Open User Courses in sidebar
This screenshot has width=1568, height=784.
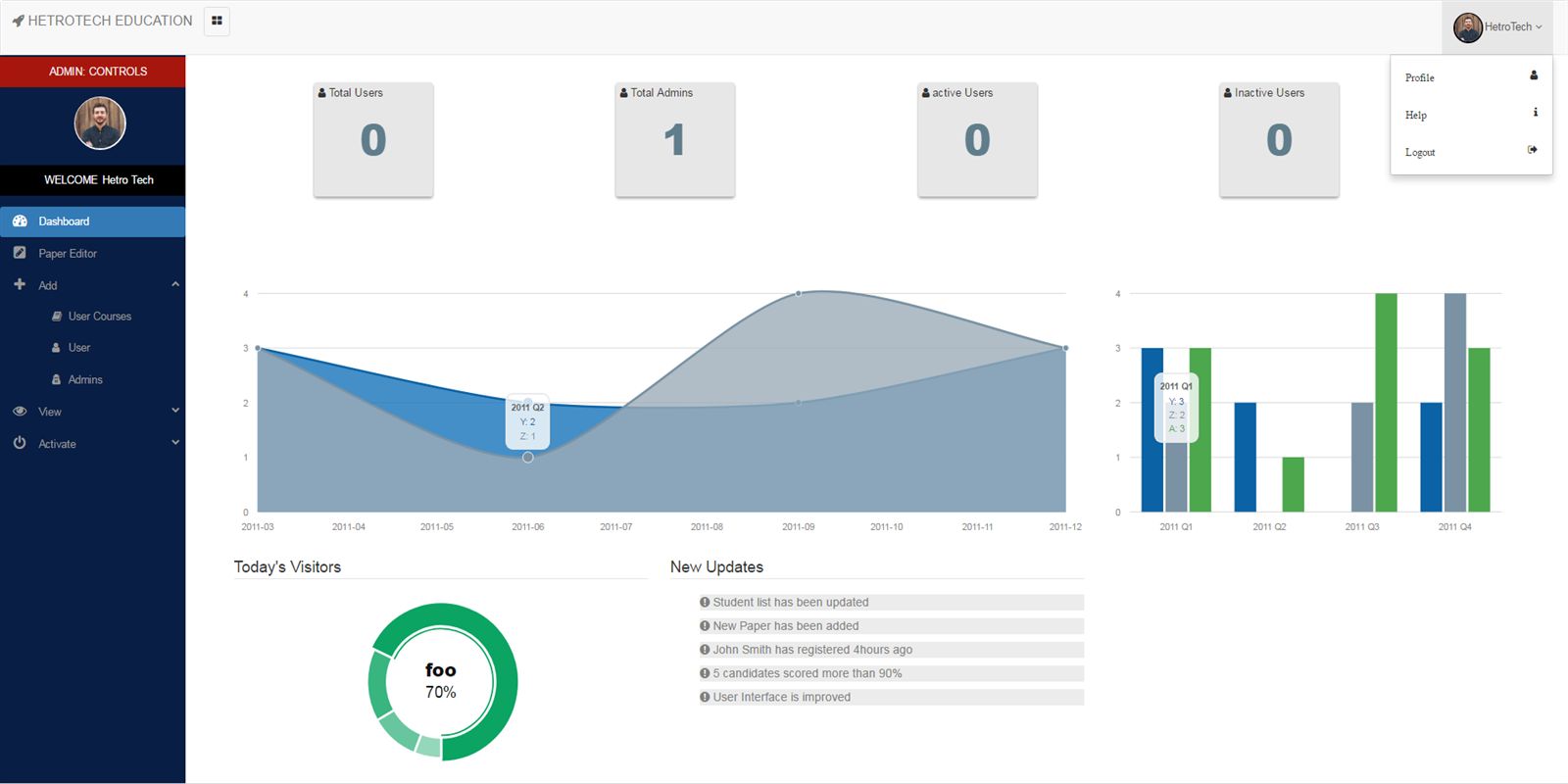99,317
